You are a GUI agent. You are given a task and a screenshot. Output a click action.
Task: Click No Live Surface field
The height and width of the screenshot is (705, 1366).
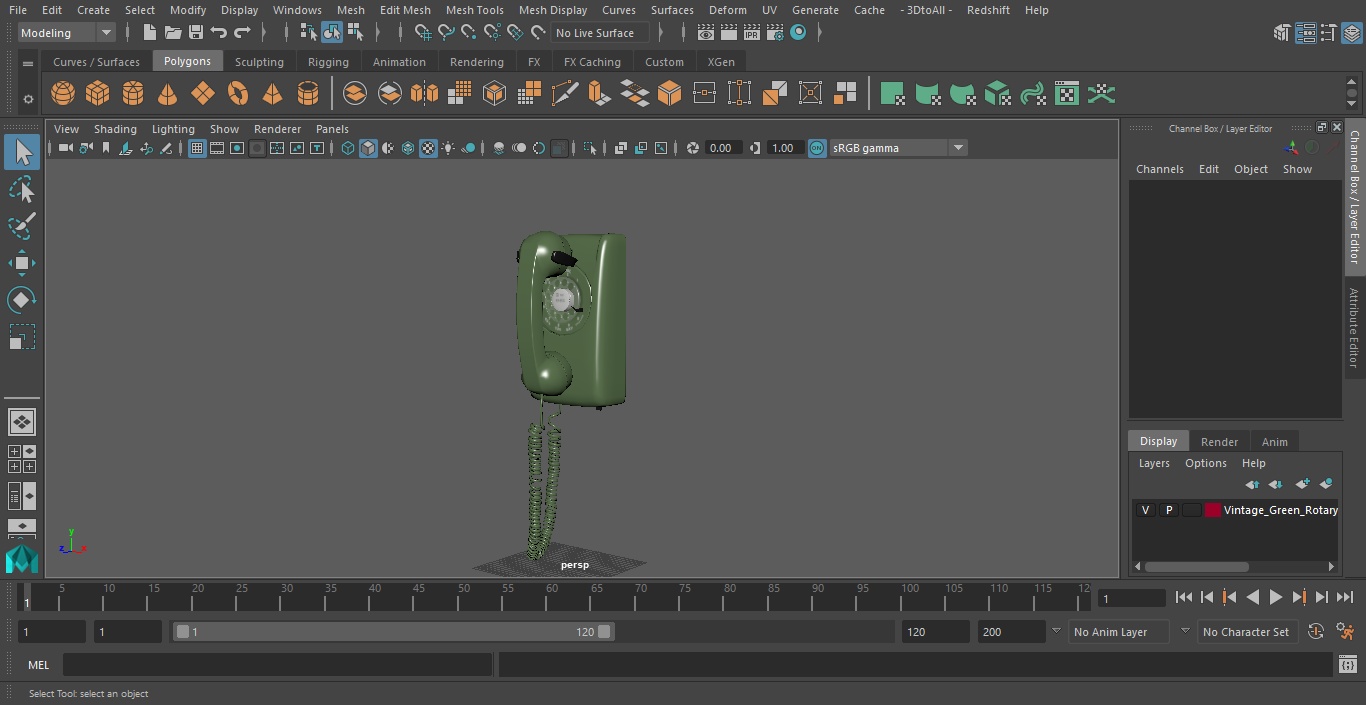[x=600, y=33]
